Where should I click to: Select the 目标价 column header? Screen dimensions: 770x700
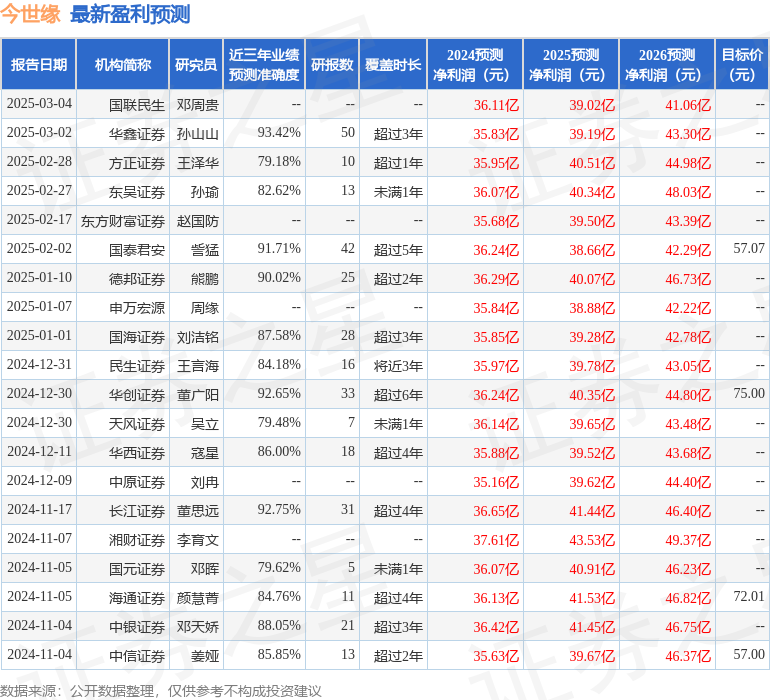point(742,64)
